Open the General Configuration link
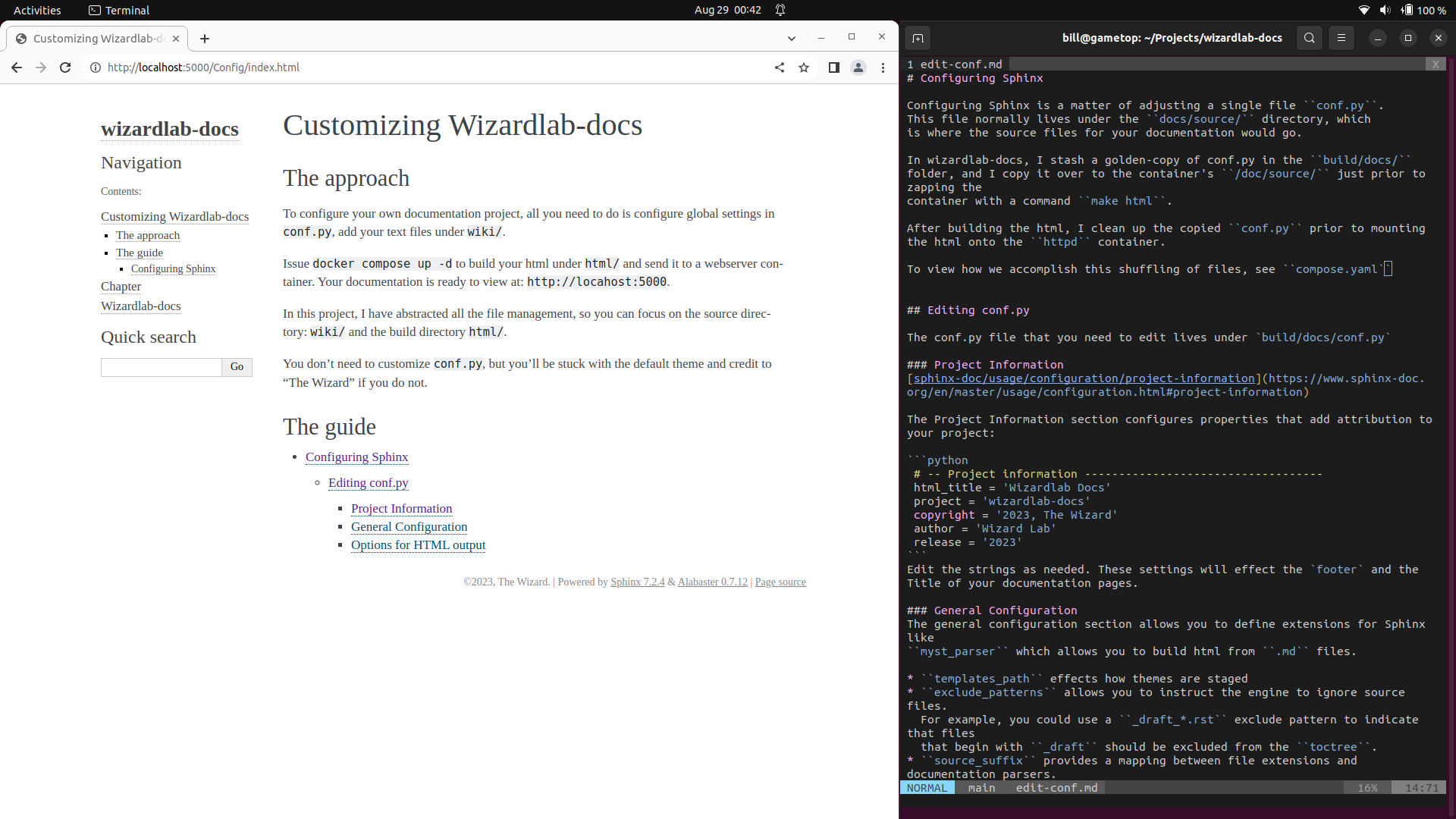Viewport: 1456px width, 819px height. point(409,527)
